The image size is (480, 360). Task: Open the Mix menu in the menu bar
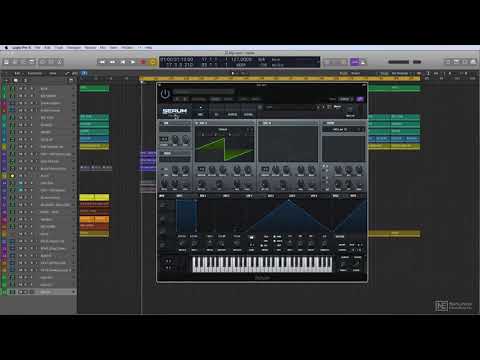coord(103,48)
